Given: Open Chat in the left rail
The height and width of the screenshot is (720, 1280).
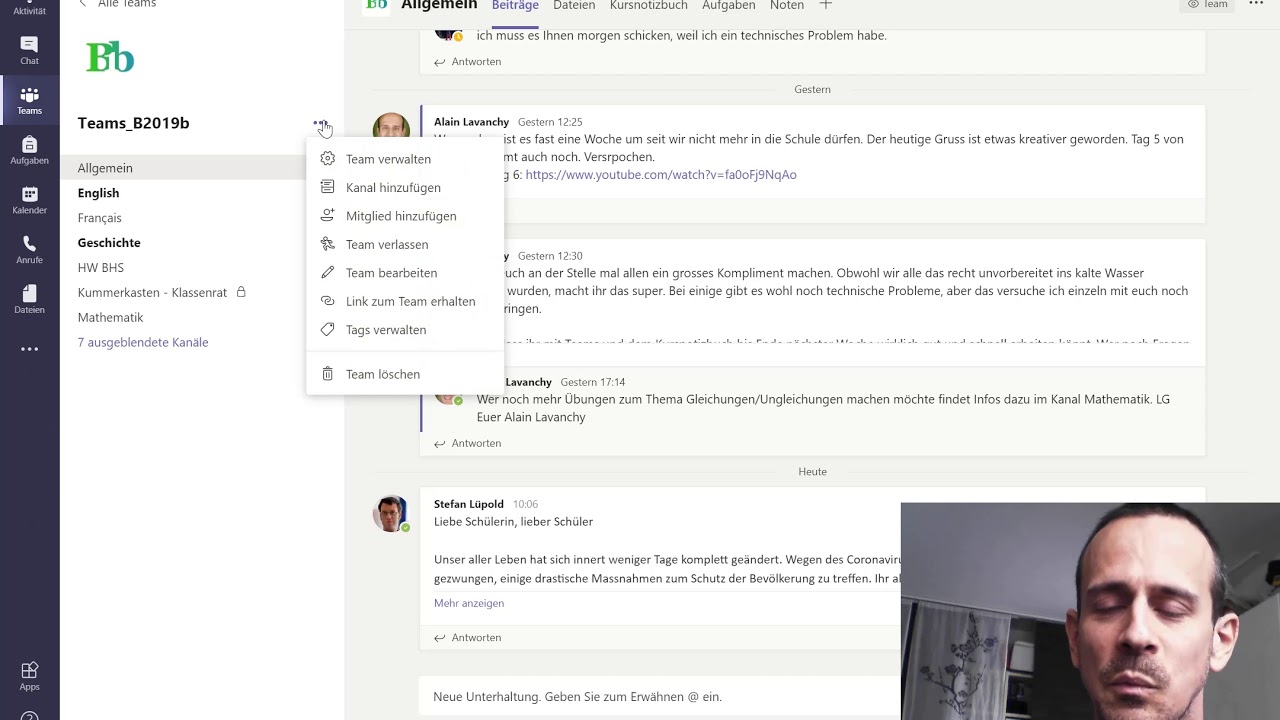Looking at the screenshot, I should (29, 50).
